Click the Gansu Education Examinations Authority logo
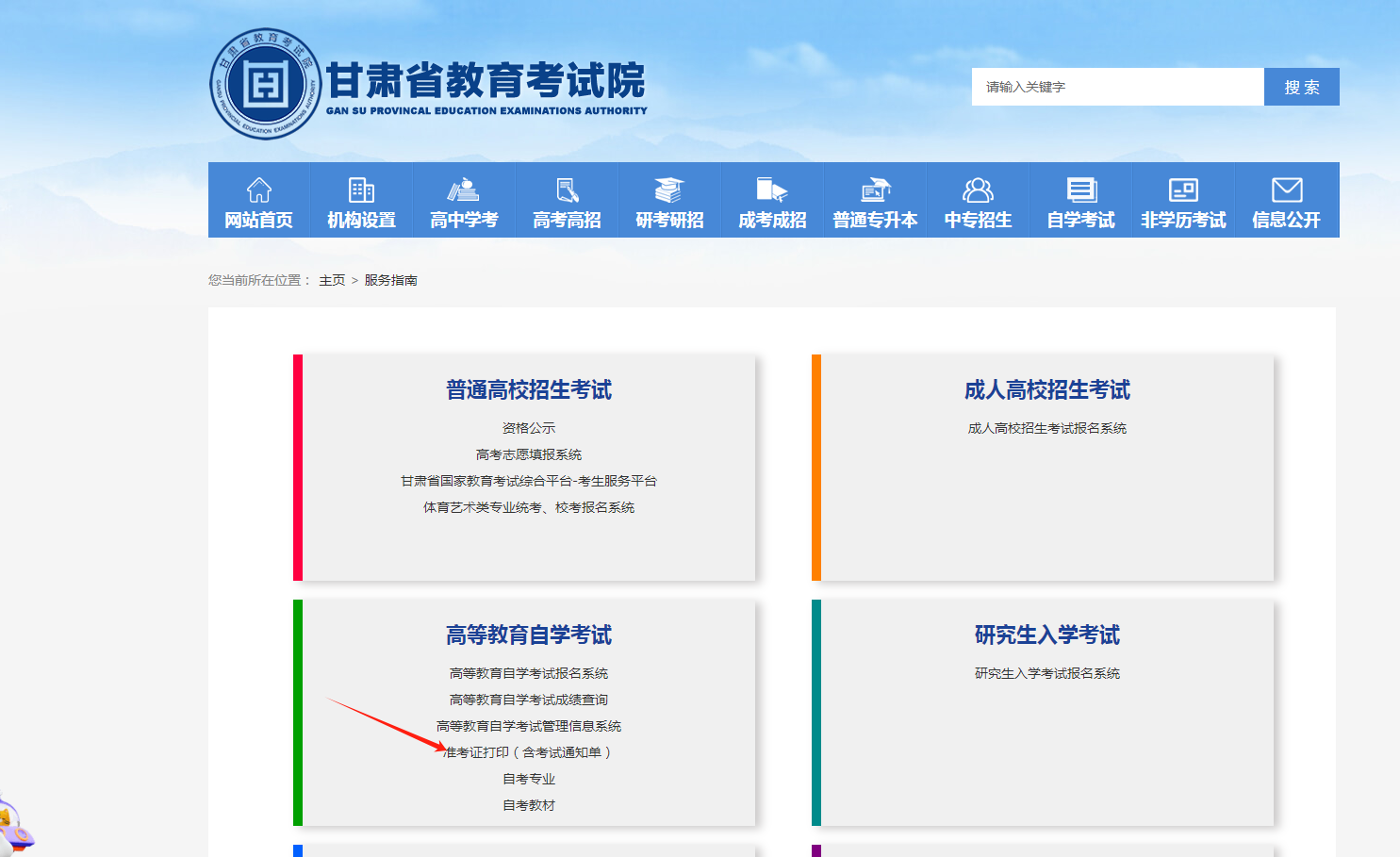 [x=266, y=84]
